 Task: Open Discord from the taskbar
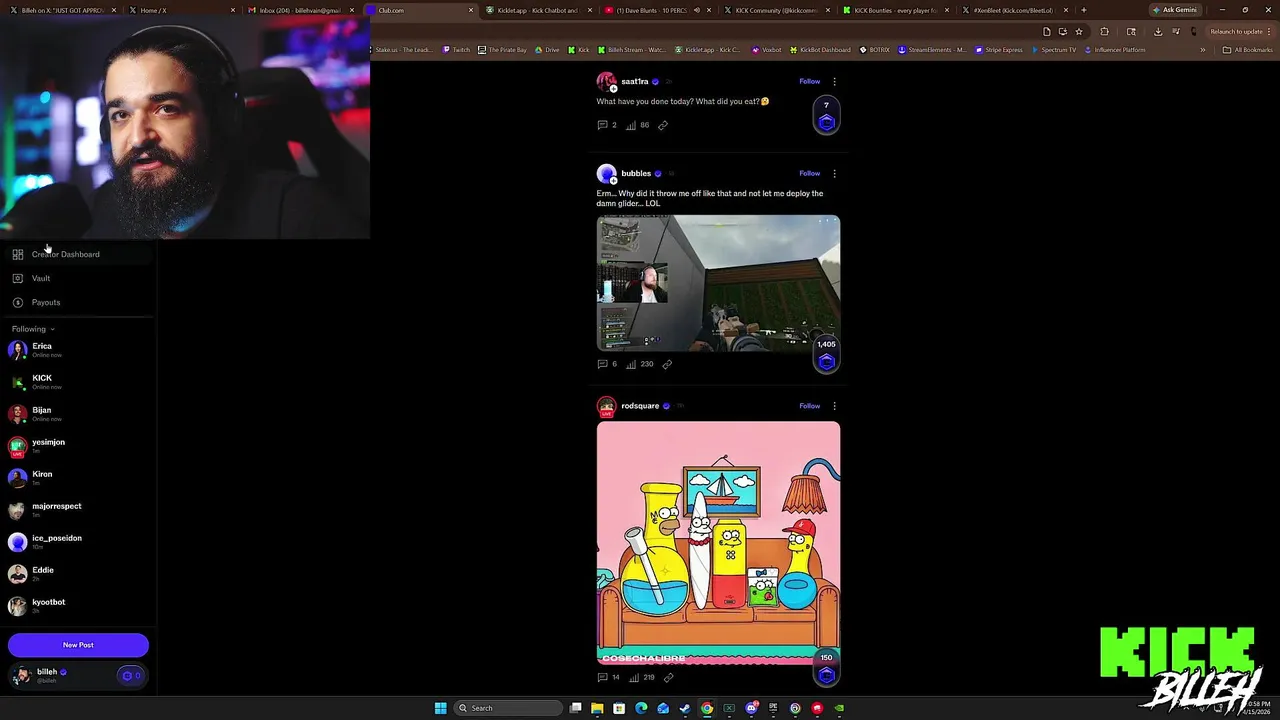click(x=751, y=708)
